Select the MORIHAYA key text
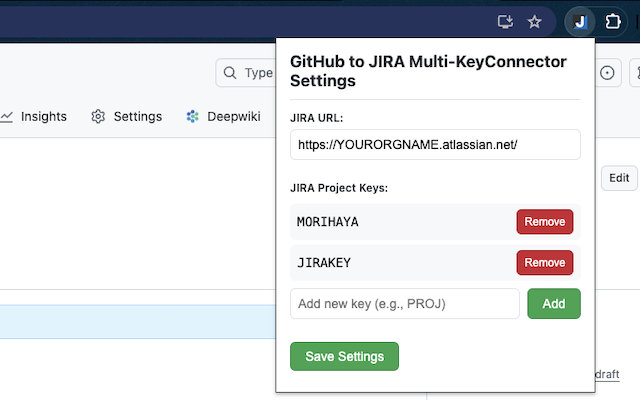The height and width of the screenshot is (400, 640). [328, 222]
